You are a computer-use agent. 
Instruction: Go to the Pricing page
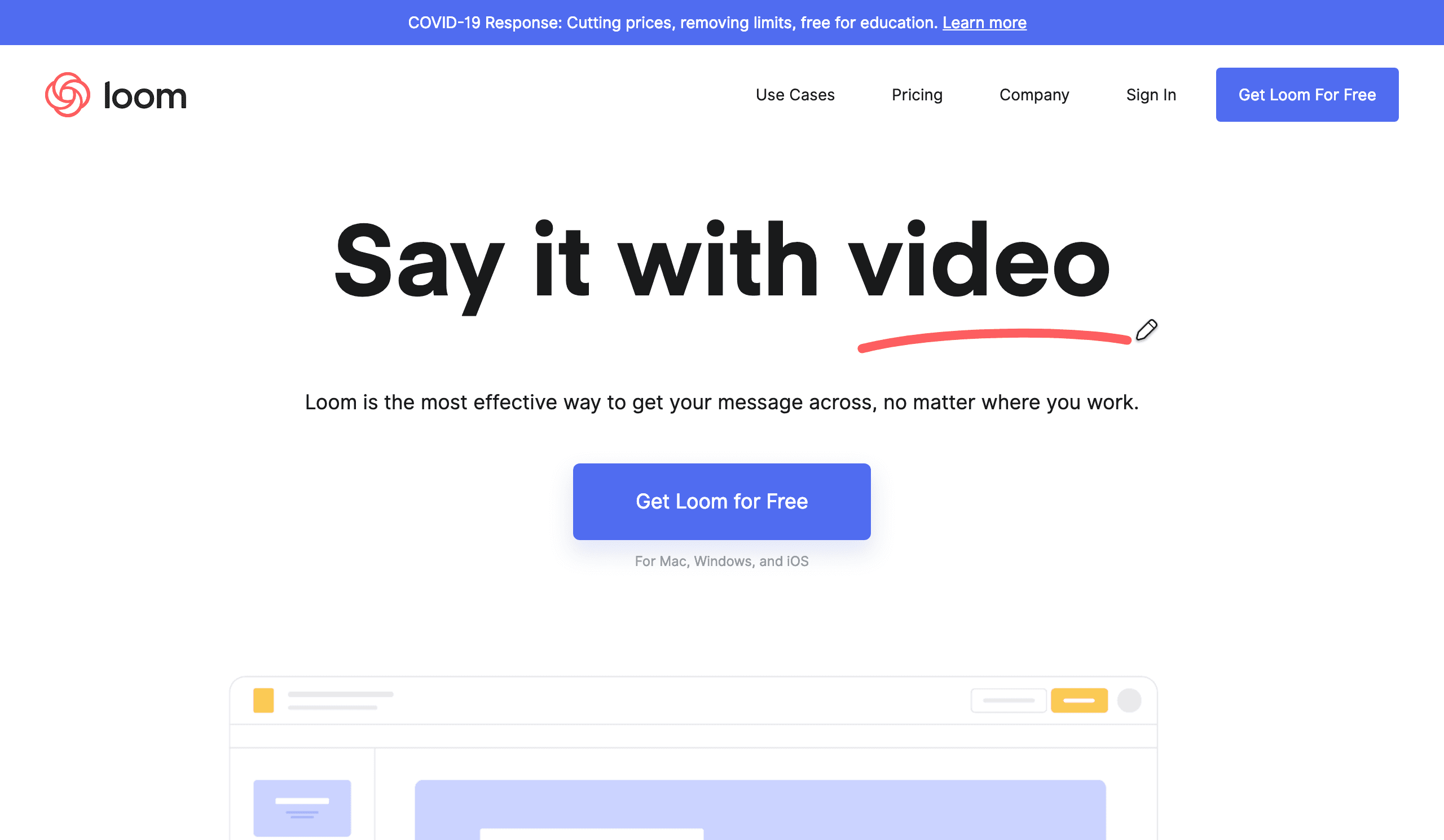pyautogui.click(x=917, y=95)
